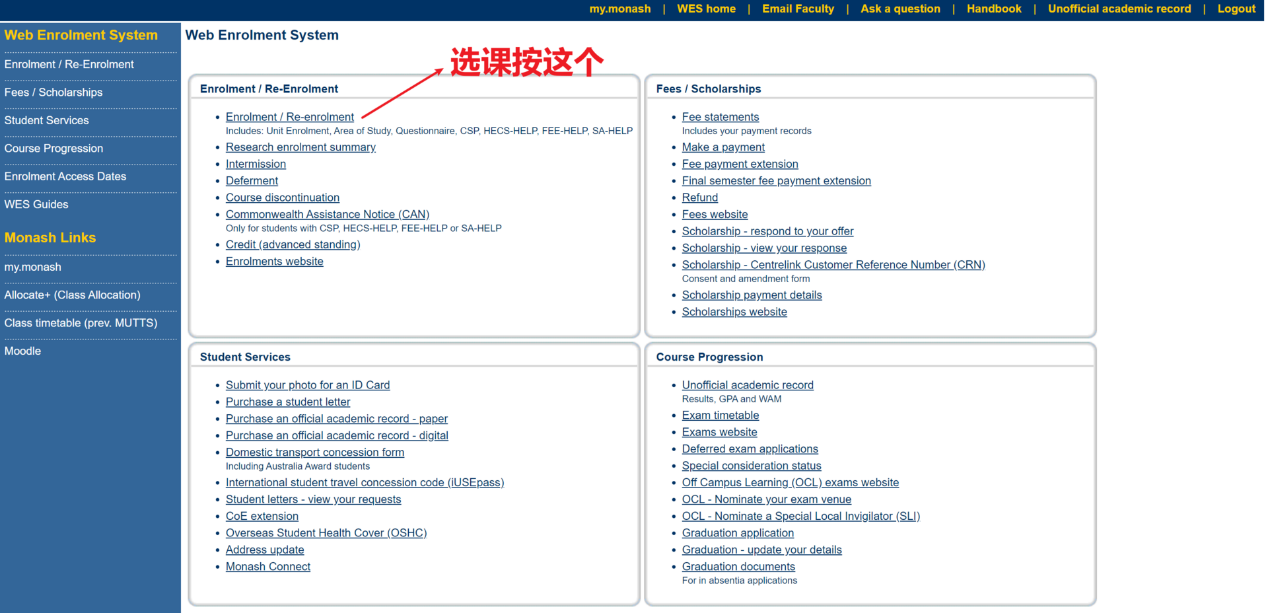1268x613 pixels.
Task: Click Logout in the top bar
Action: click(x=1236, y=8)
